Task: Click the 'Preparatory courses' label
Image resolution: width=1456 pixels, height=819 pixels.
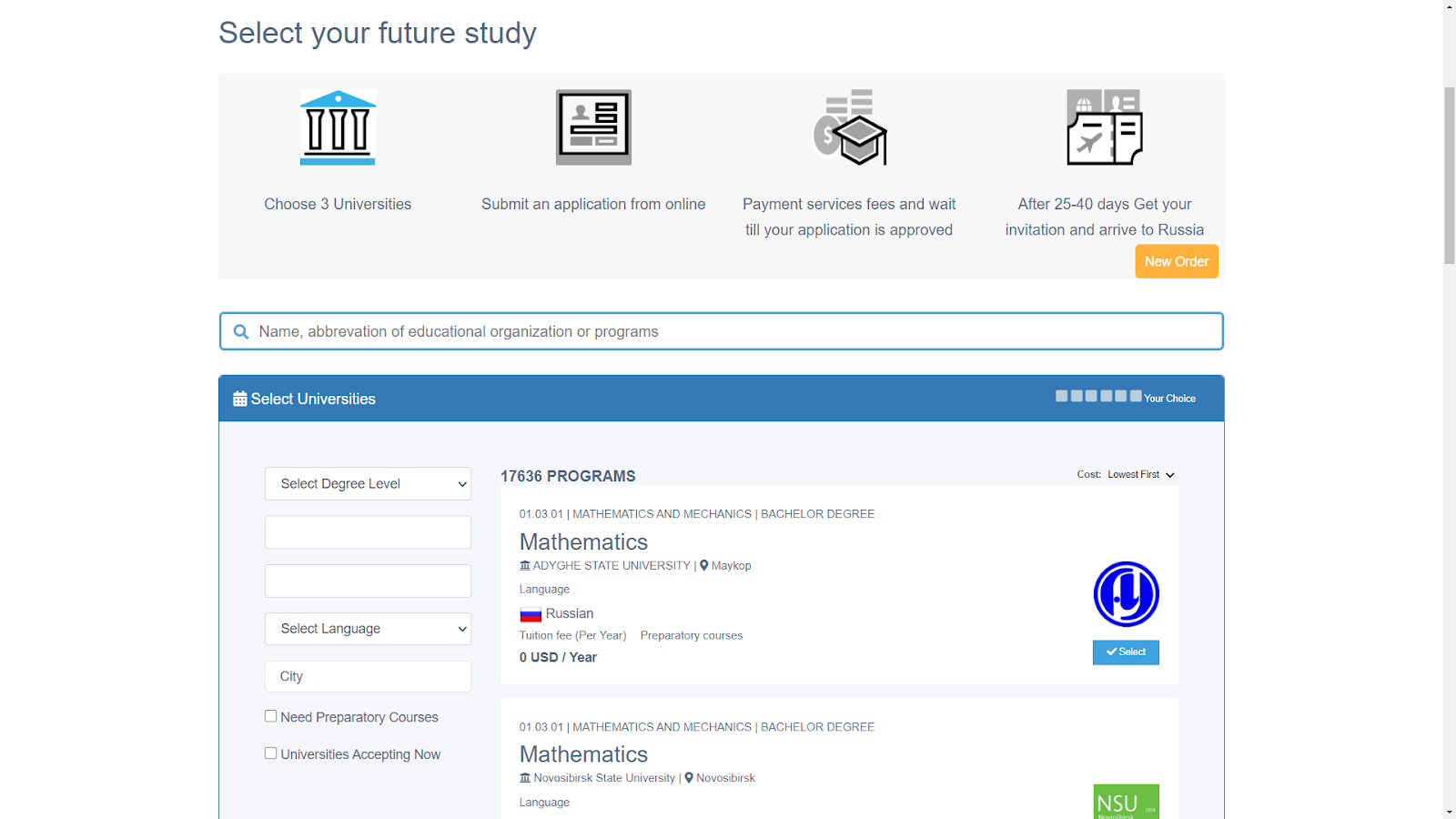Action: [x=692, y=636]
